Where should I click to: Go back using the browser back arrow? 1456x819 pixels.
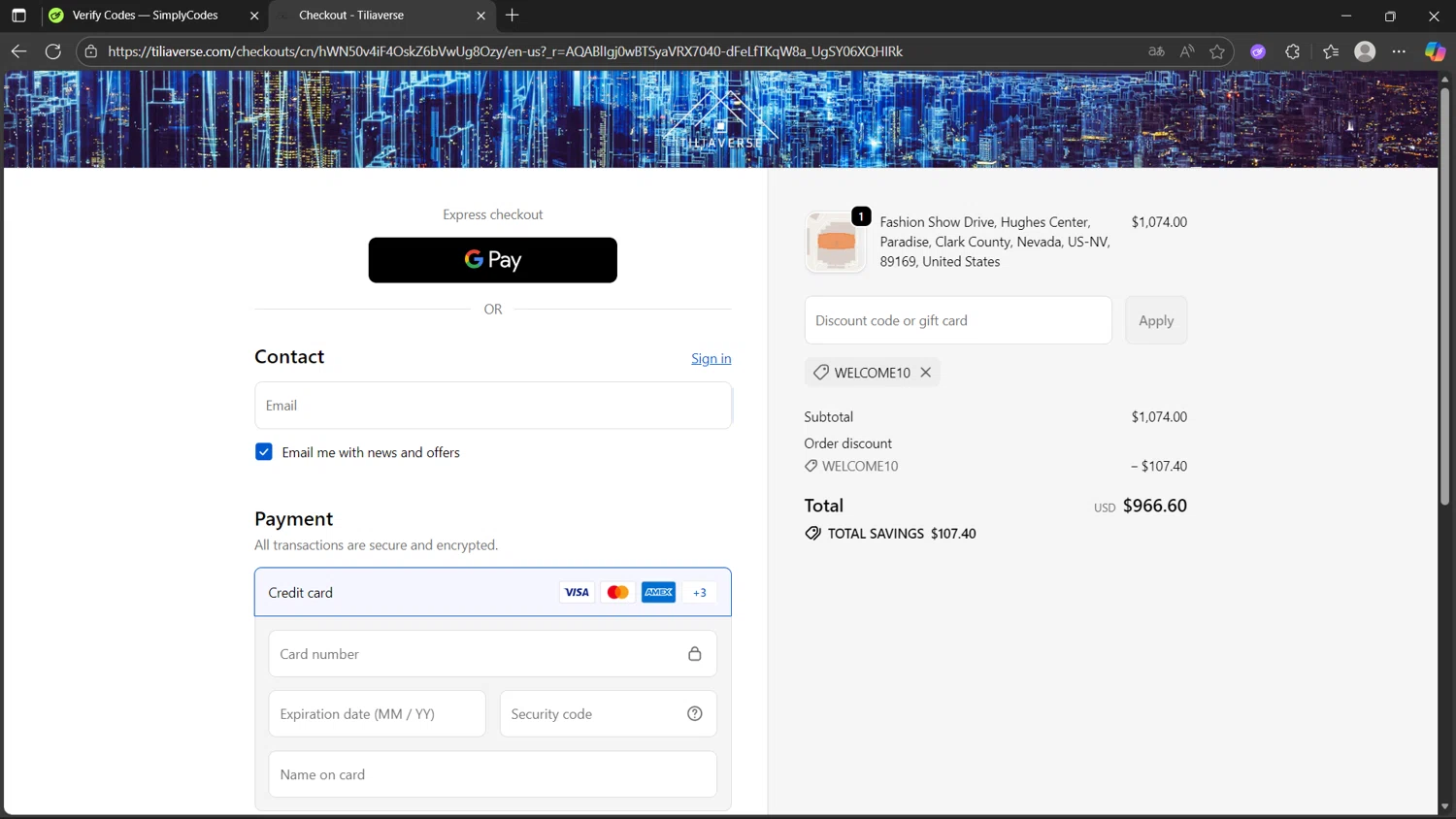pyautogui.click(x=18, y=51)
